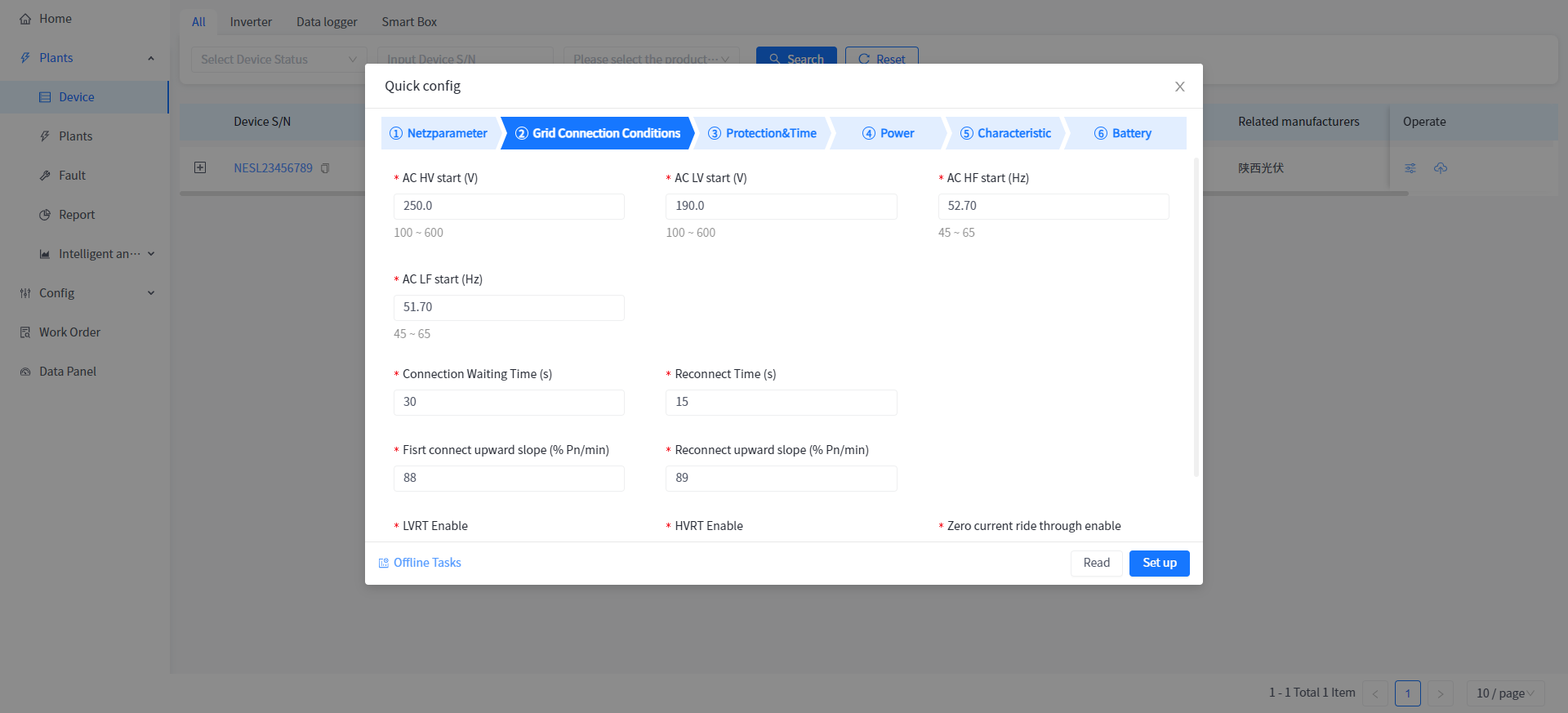This screenshot has height=713, width=1568.
Task: Switch to Protection&Time step tab
Action: (x=762, y=133)
